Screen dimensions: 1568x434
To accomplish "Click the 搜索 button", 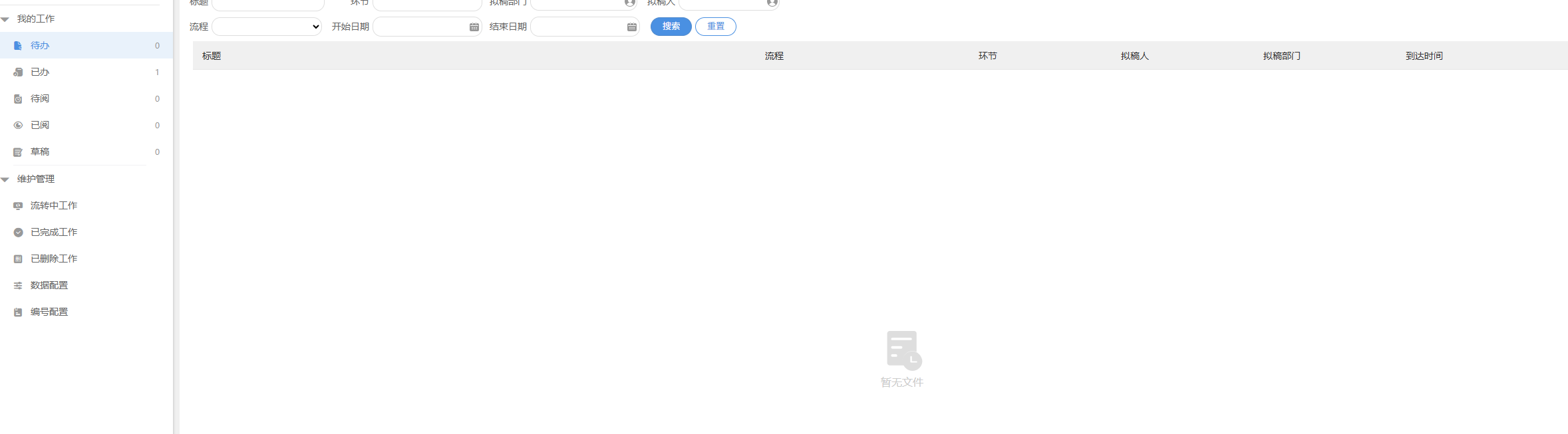I will coord(671,27).
